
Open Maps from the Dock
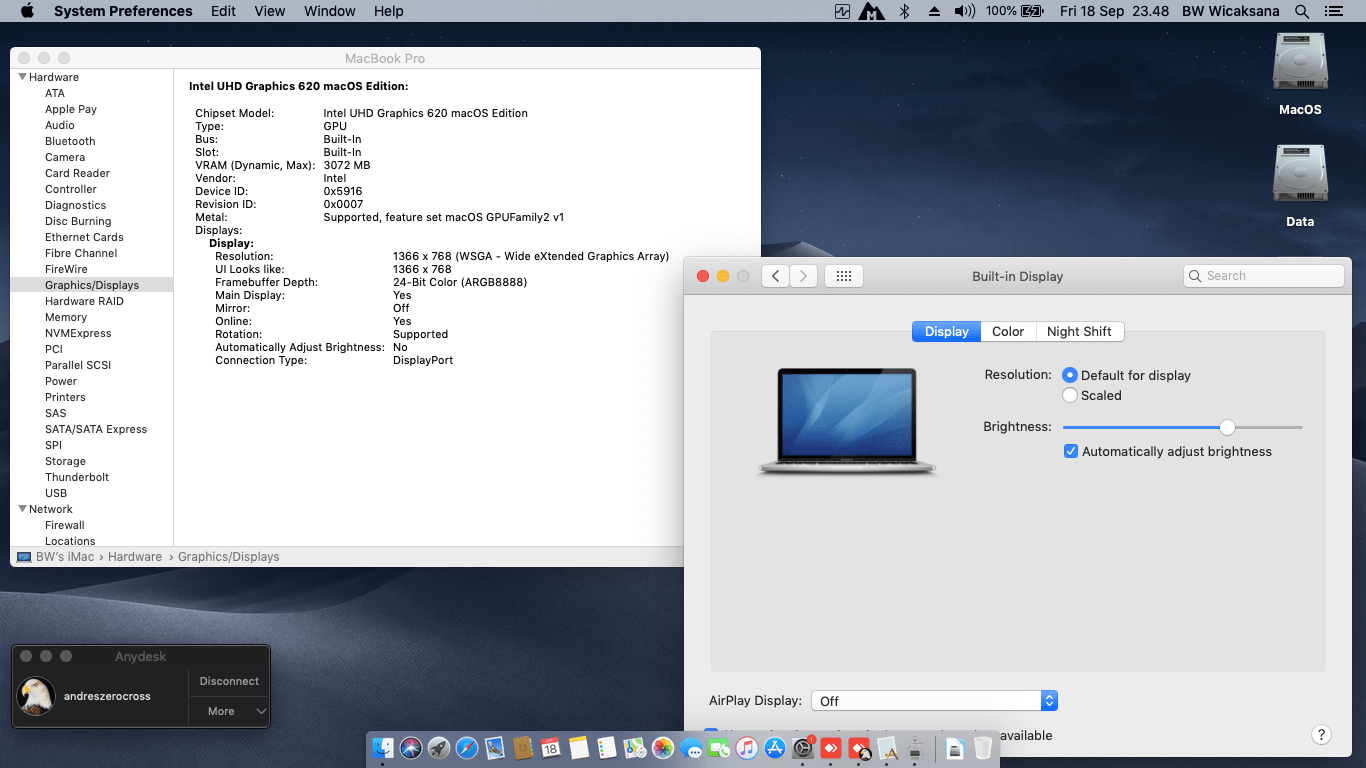point(634,748)
